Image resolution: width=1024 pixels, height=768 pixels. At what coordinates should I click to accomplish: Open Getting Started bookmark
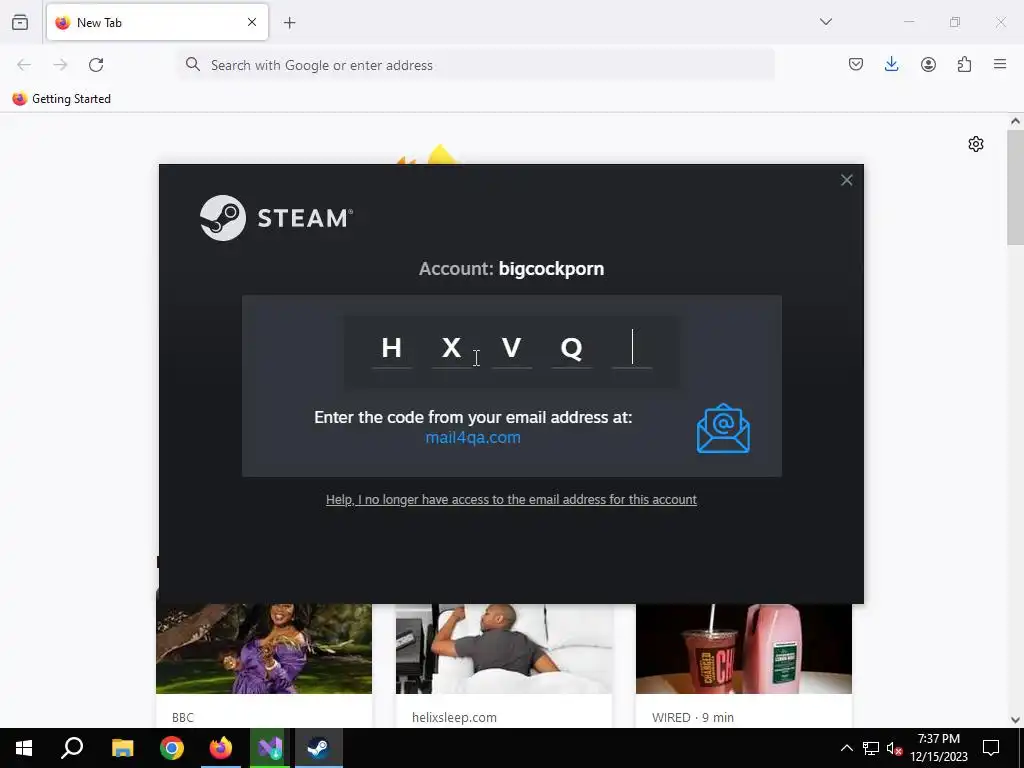coord(62,99)
